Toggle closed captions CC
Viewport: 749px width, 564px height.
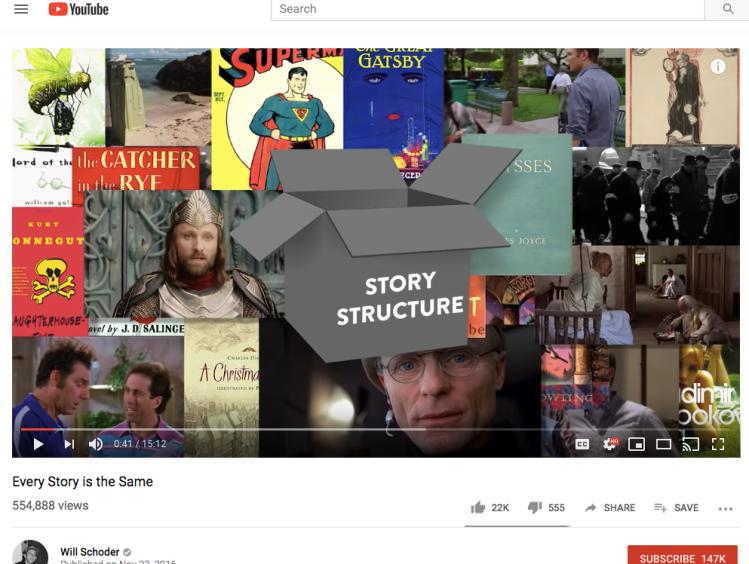pyautogui.click(x=582, y=444)
